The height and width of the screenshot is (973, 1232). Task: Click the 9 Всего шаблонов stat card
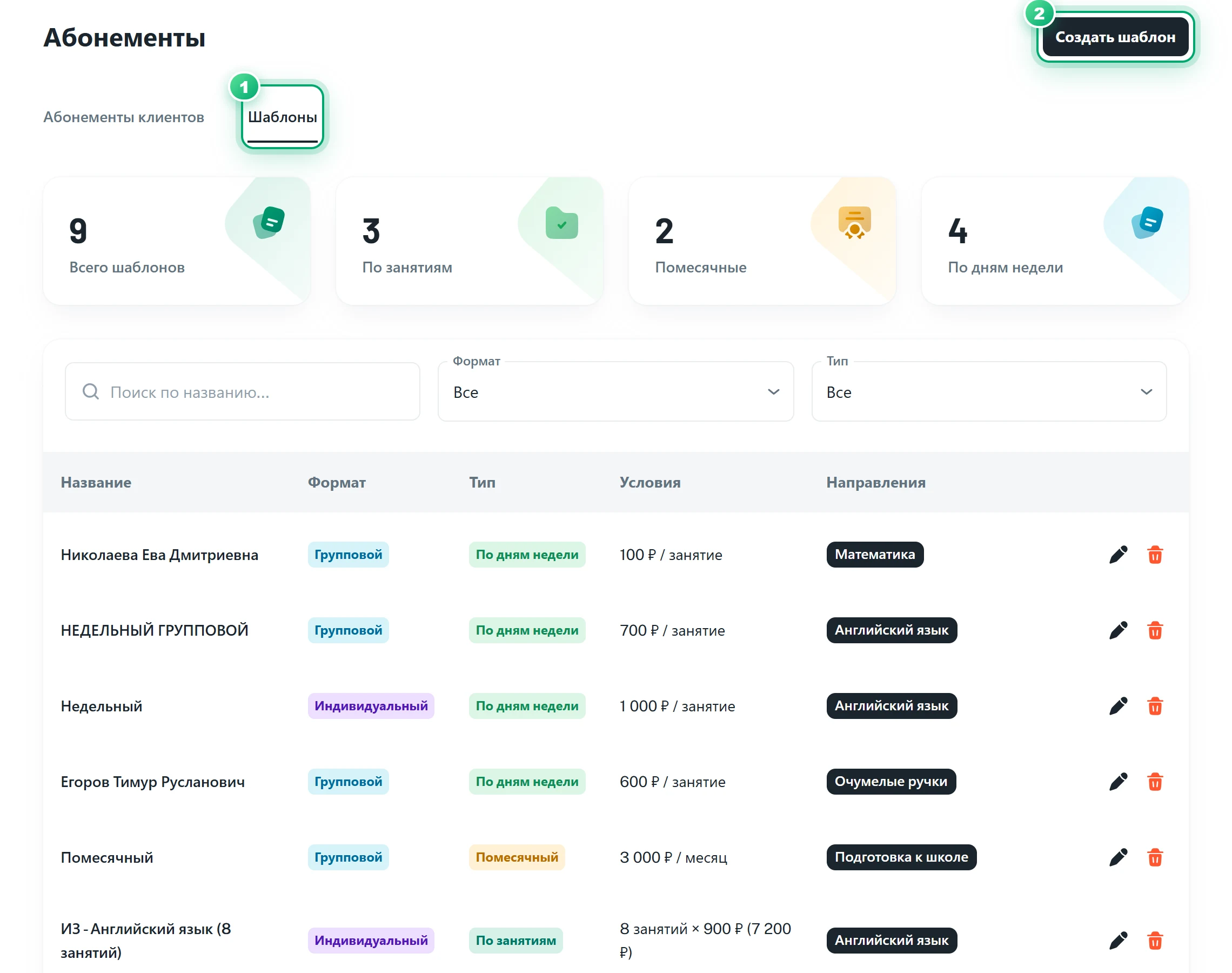pos(177,241)
